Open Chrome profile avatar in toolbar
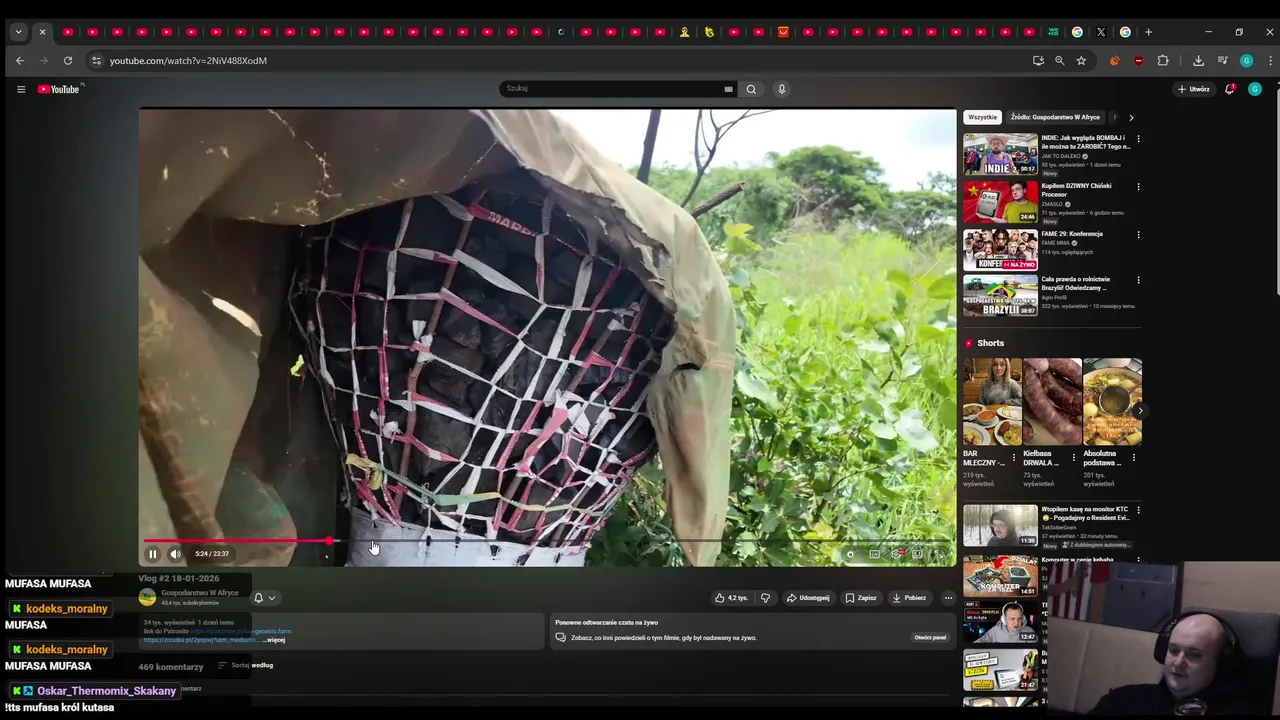 (1246, 61)
